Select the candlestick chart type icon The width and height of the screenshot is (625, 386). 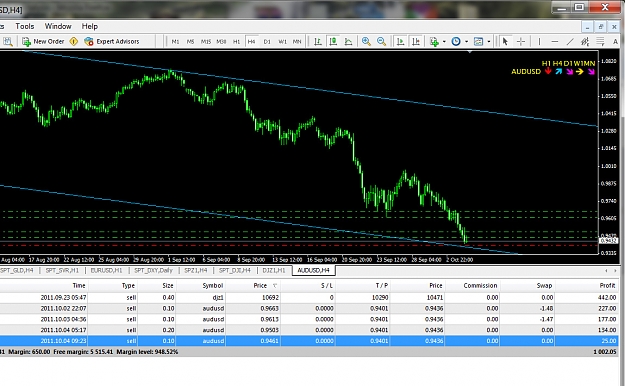coord(333,41)
